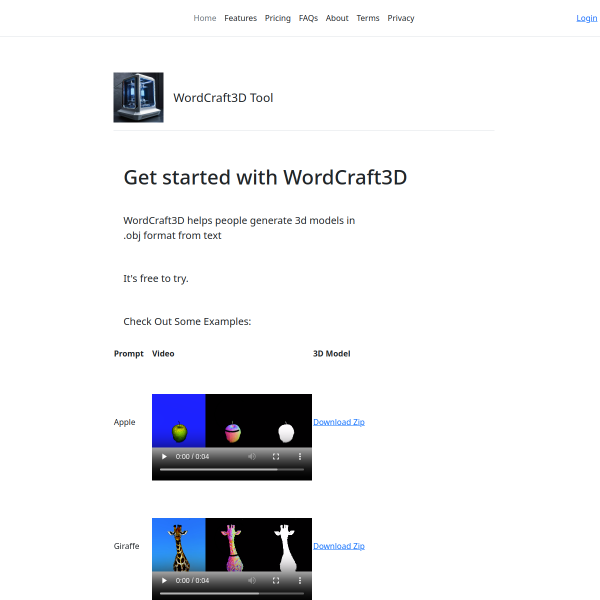Click the 'Giraffe' prompt cell
Screen dimensions: 600x600
click(126, 546)
